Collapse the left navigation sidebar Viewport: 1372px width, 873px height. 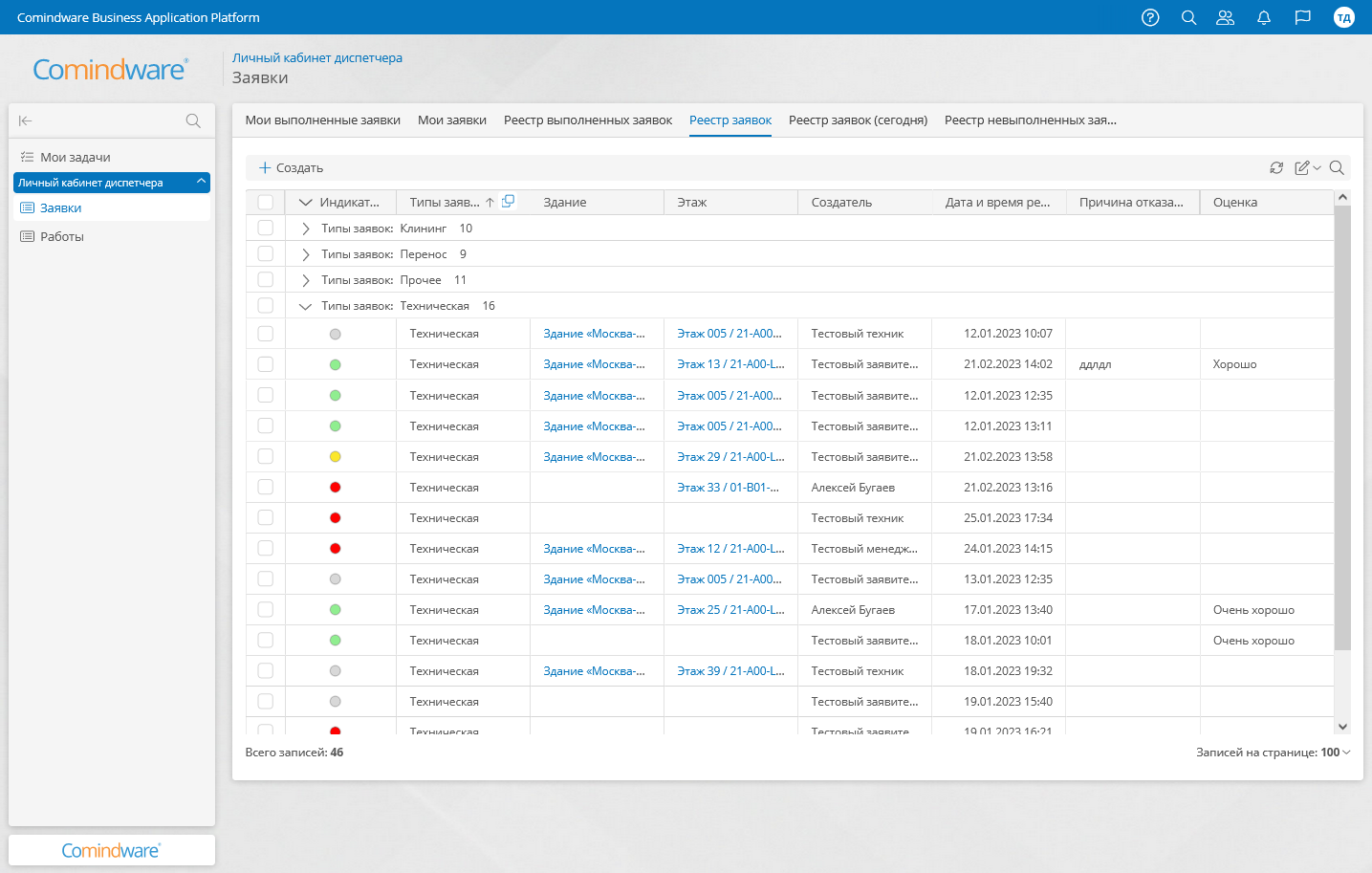coord(26,120)
